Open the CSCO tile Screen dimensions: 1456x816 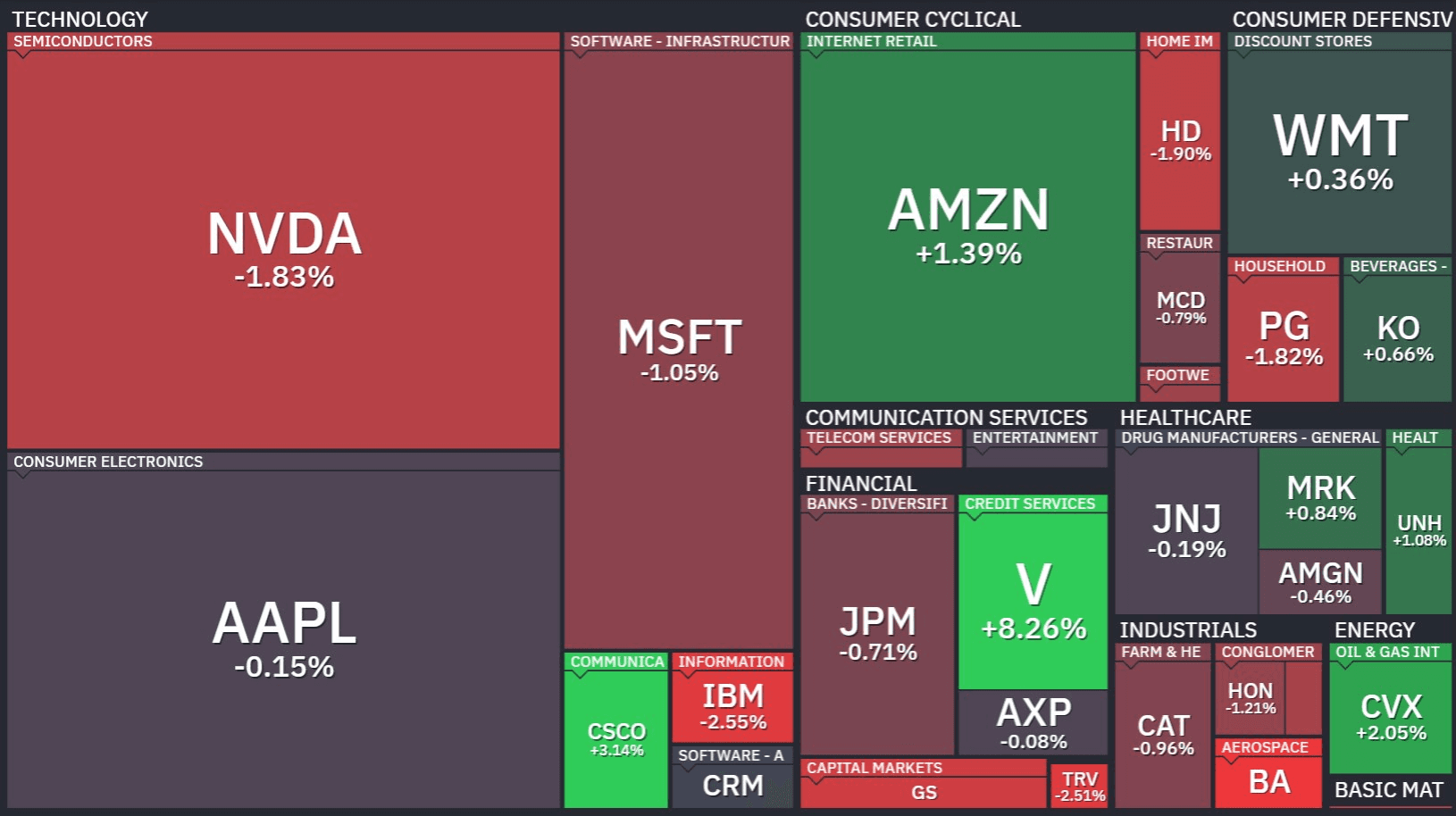pos(616,738)
